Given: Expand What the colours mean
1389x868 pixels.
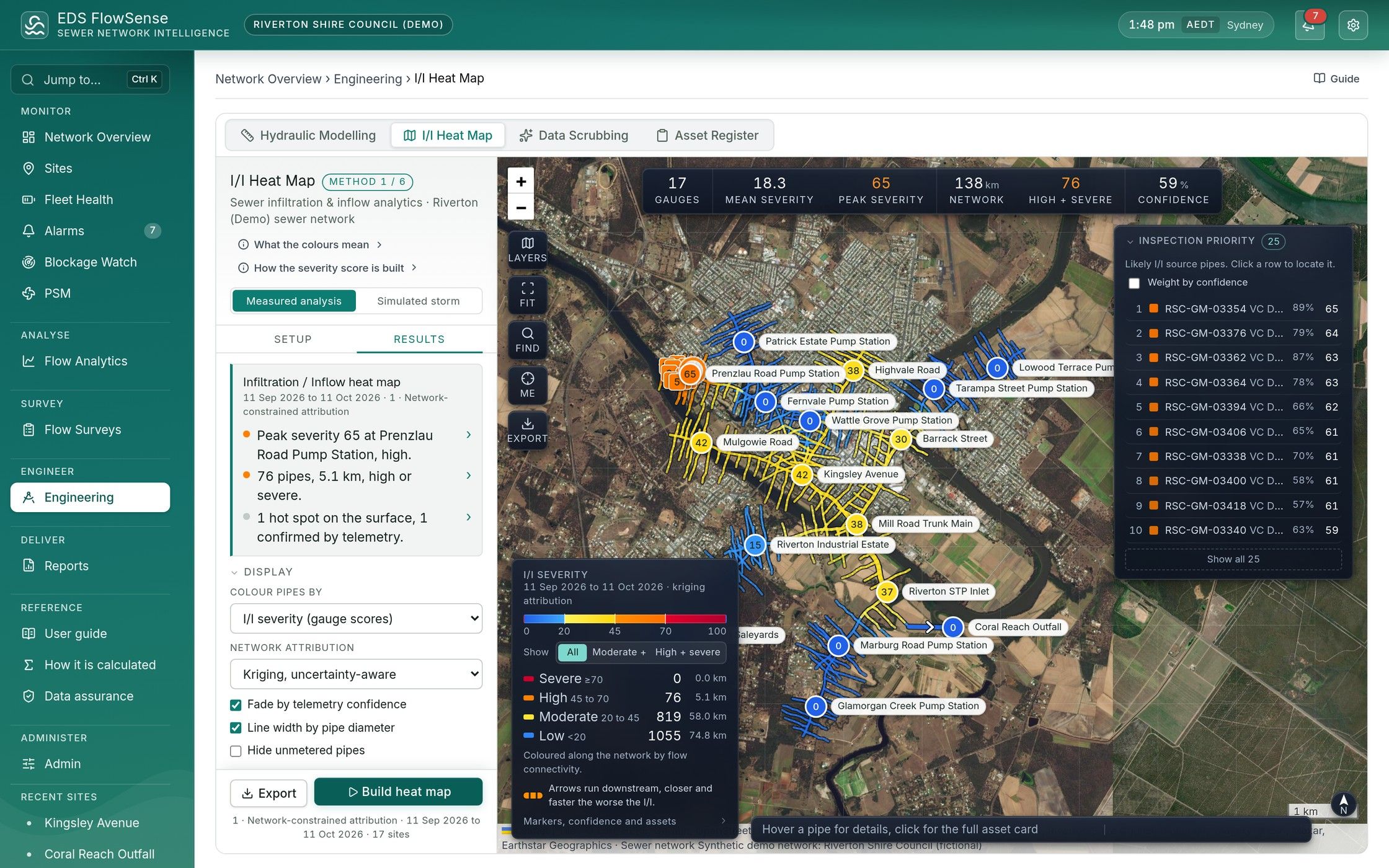Looking at the screenshot, I should 310,245.
